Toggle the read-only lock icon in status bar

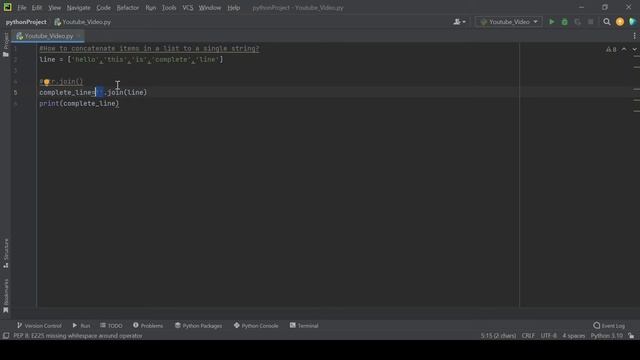point(631,336)
